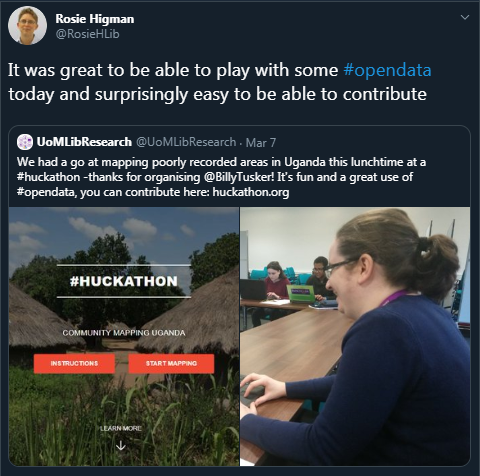480x476 pixels.
Task: Select the @UoMLibResearch handle
Action: tap(186, 142)
